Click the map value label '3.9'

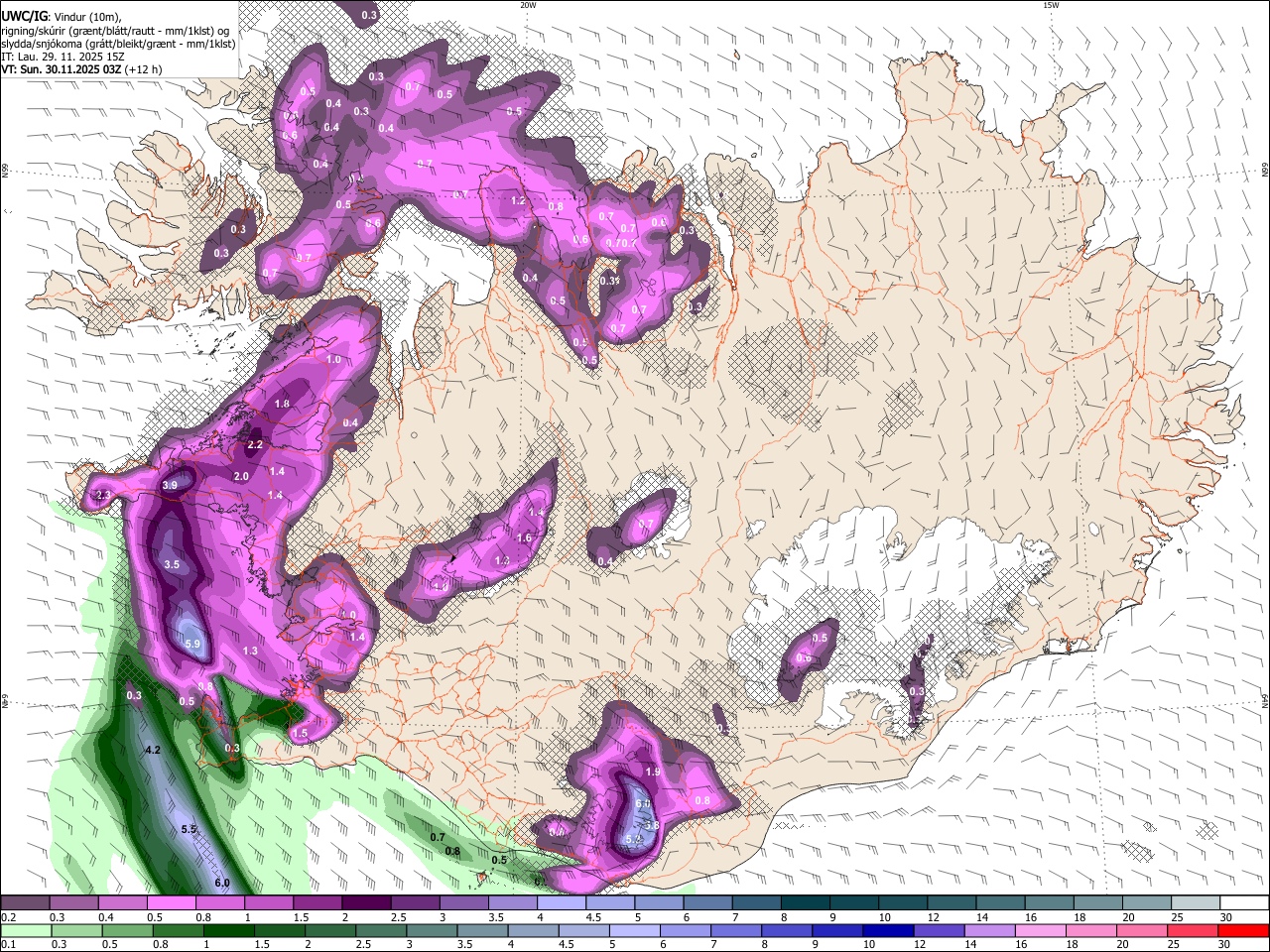pos(170,485)
